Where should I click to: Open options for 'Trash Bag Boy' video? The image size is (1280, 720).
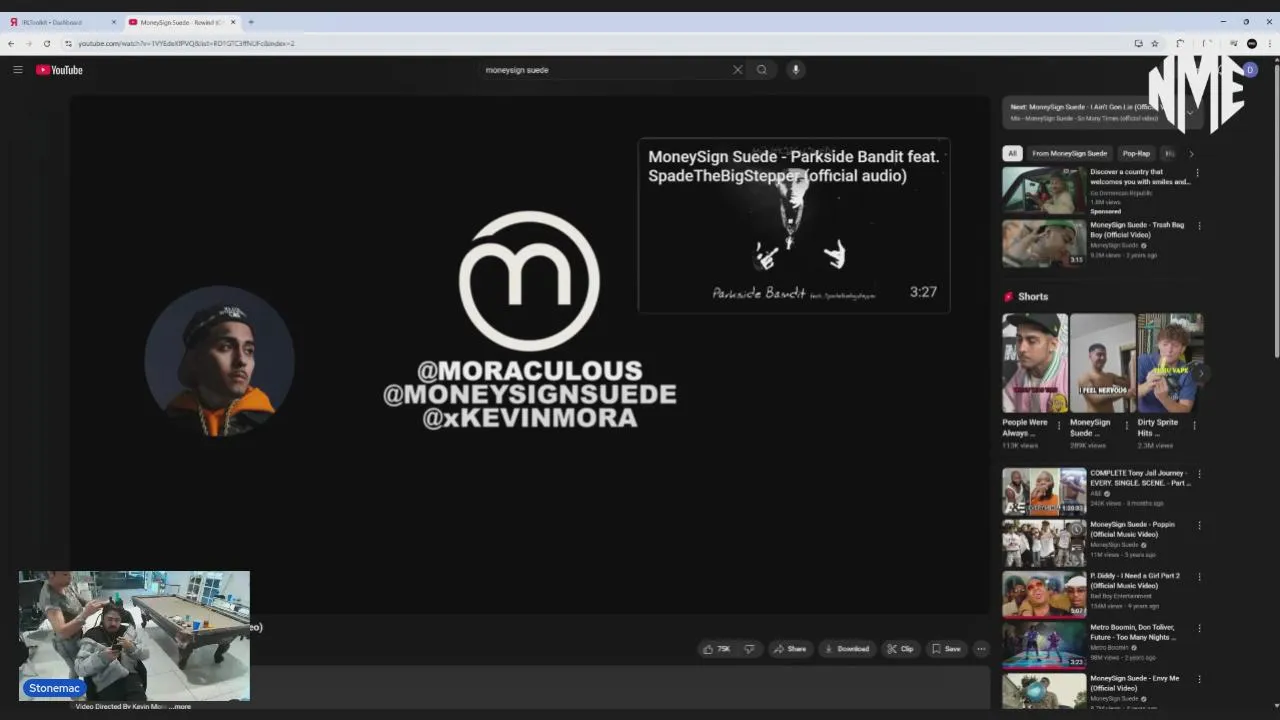(1199, 226)
